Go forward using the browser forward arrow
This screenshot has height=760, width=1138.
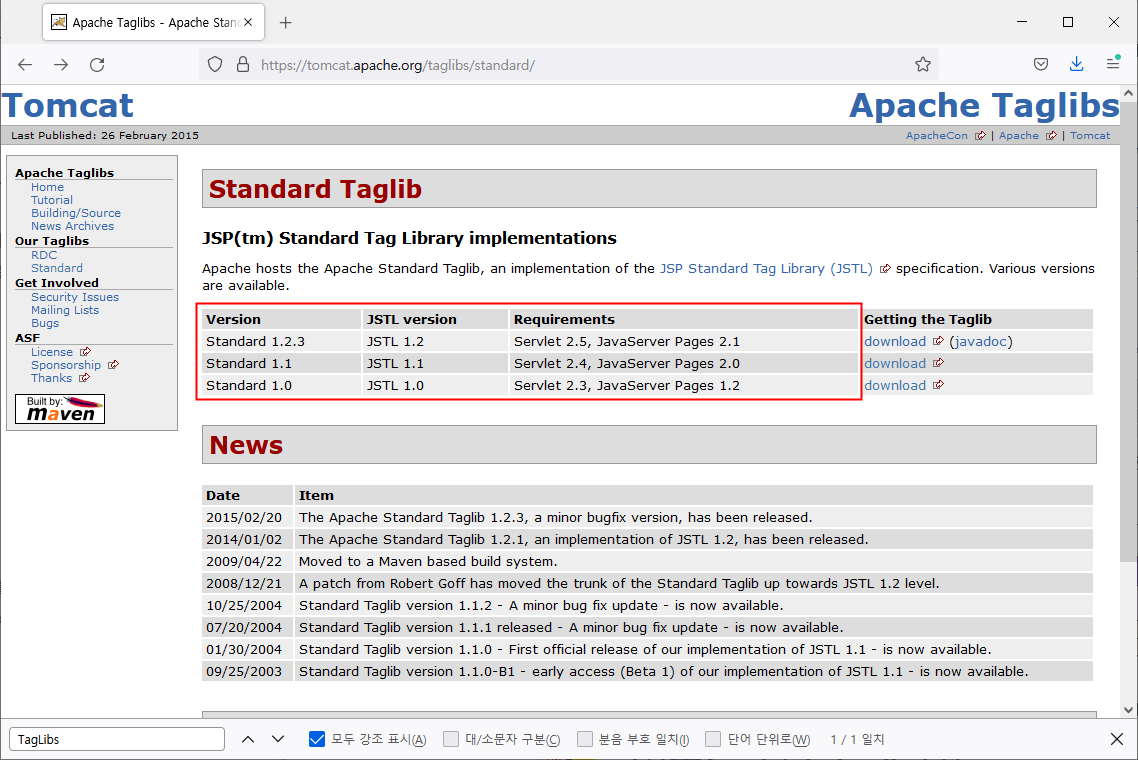[61, 65]
